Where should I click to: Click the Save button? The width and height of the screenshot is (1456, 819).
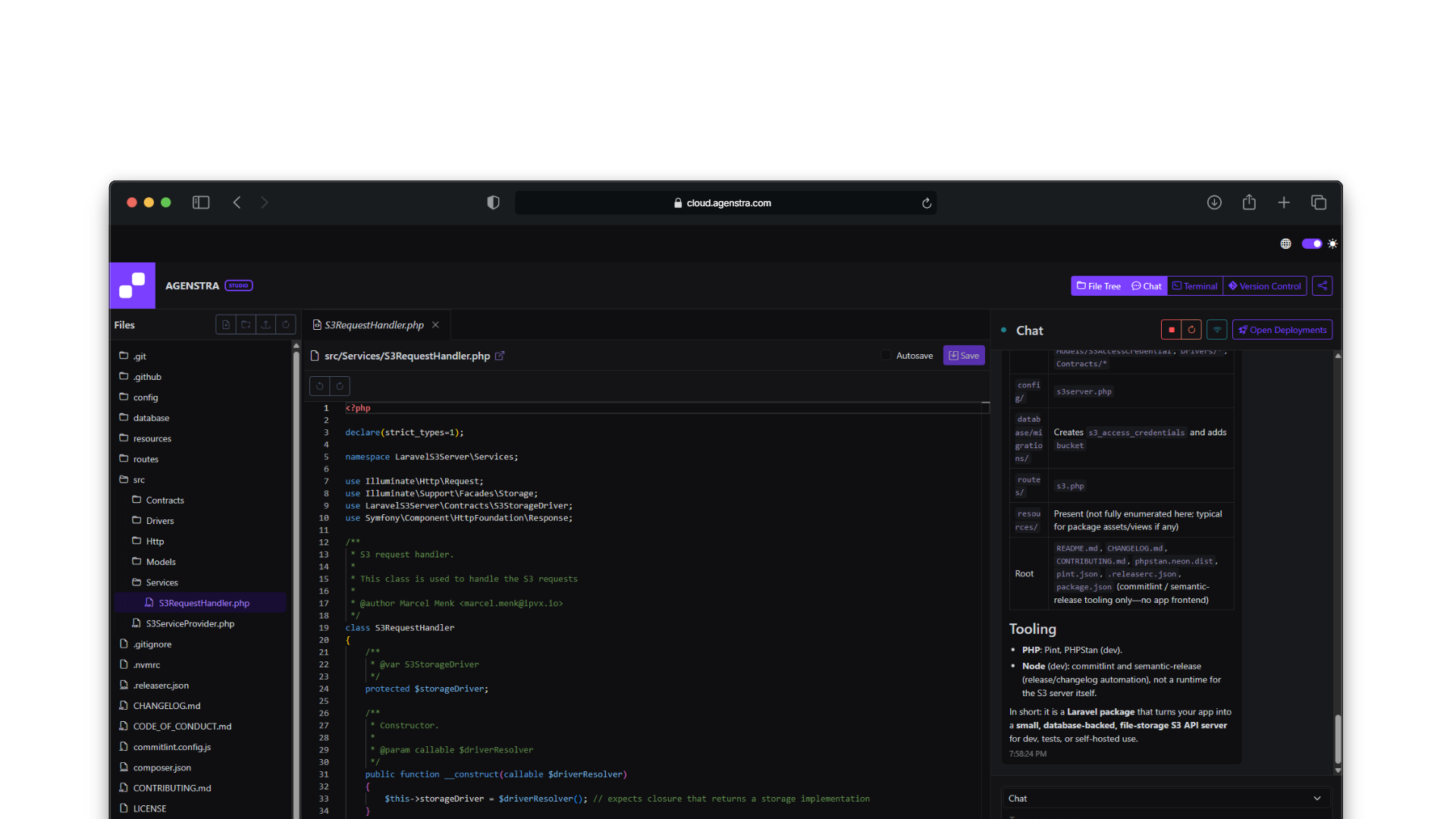[963, 356]
